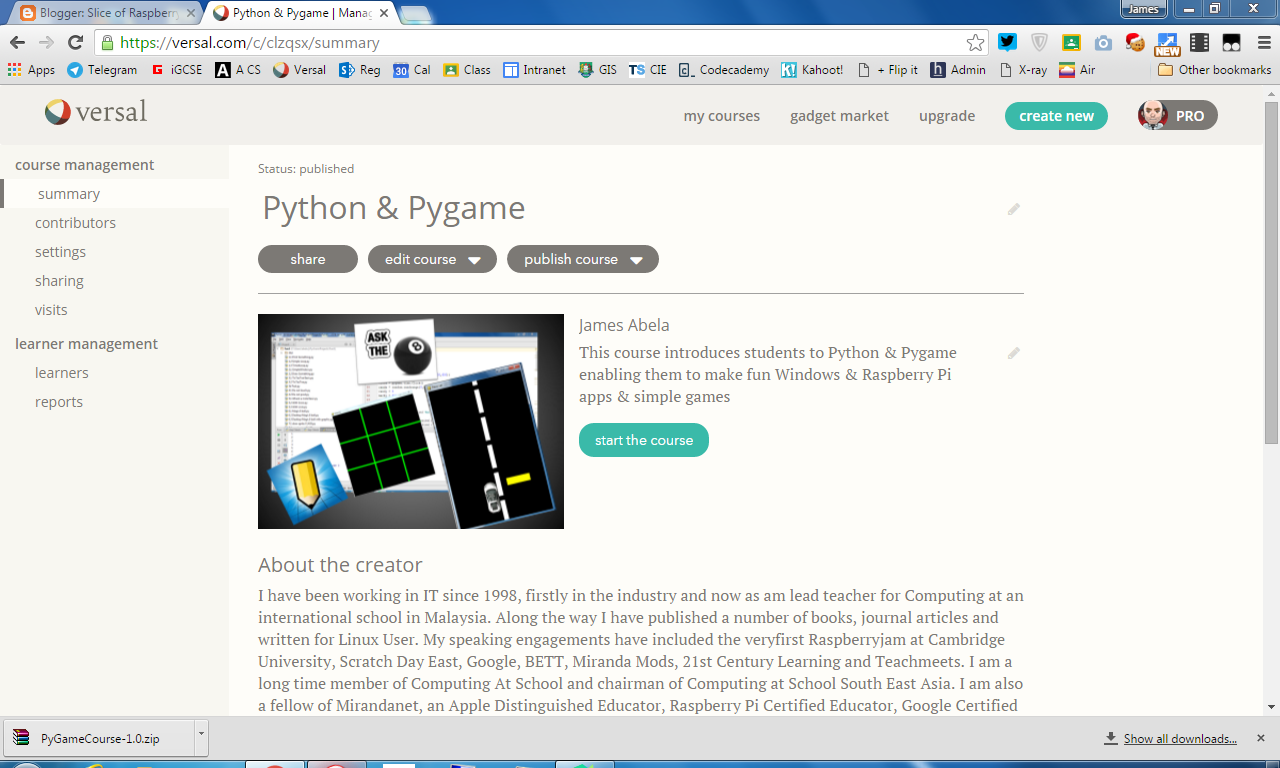Click the James profile button in title bar
Image resolution: width=1280 pixels, height=768 pixels.
1143,9
